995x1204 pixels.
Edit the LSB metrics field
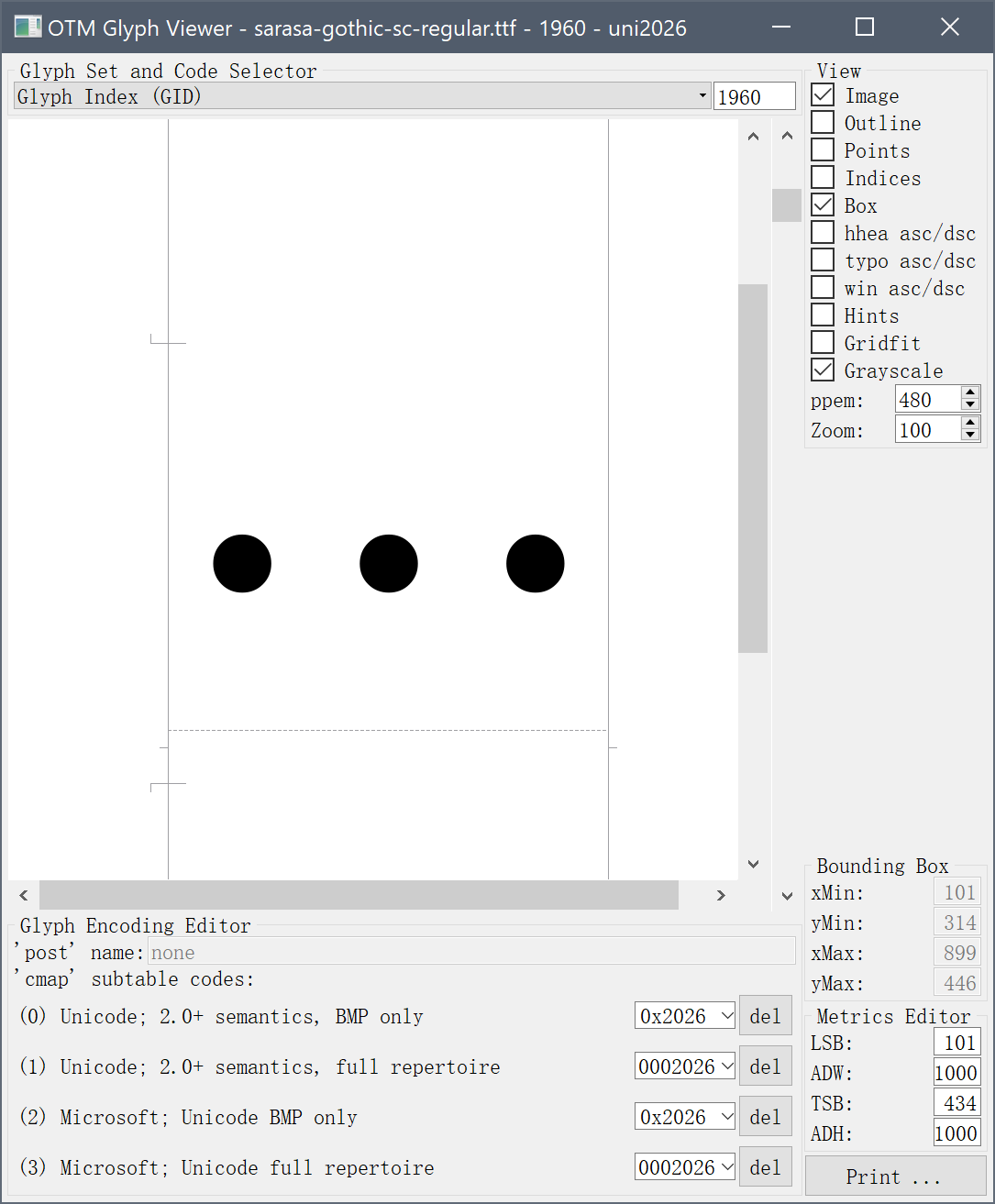click(957, 1043)
